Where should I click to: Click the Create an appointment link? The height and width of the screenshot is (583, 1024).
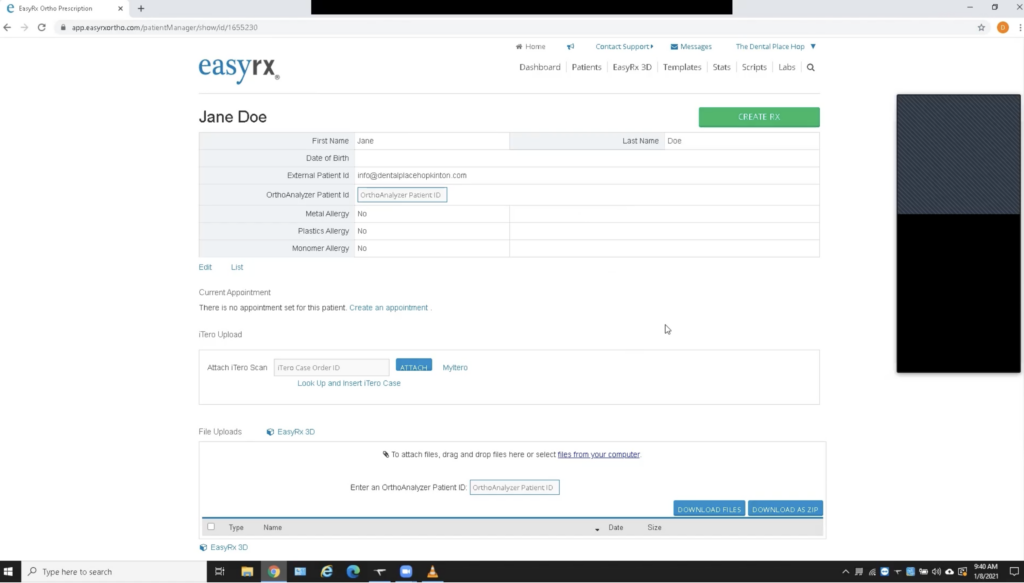tap(388, 308)
